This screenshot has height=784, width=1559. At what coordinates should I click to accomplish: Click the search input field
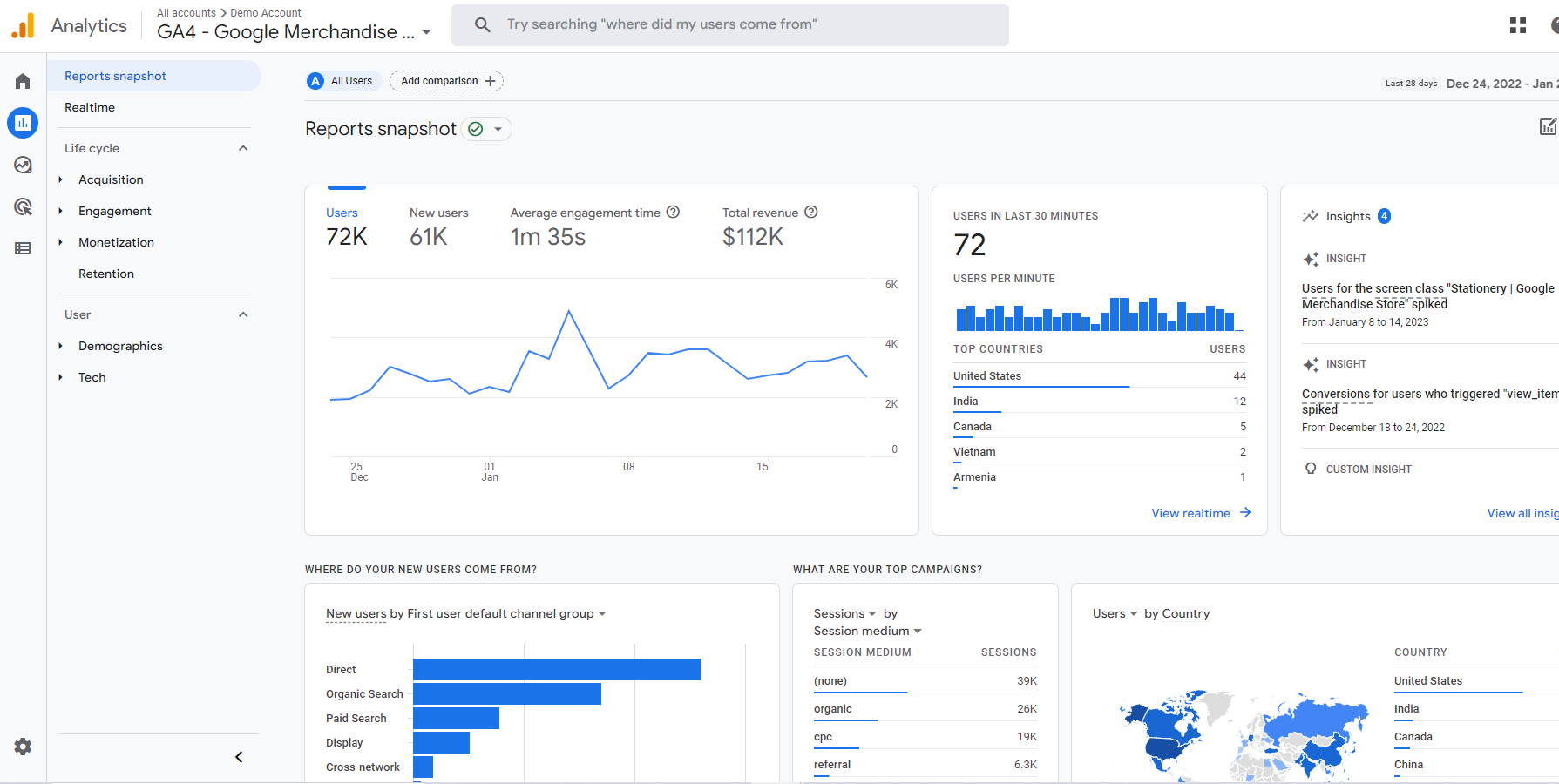pos(730,24)
